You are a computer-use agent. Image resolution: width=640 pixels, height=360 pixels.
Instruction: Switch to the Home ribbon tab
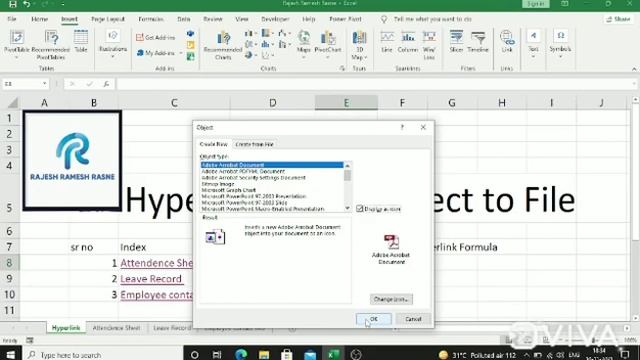point(40,19)
